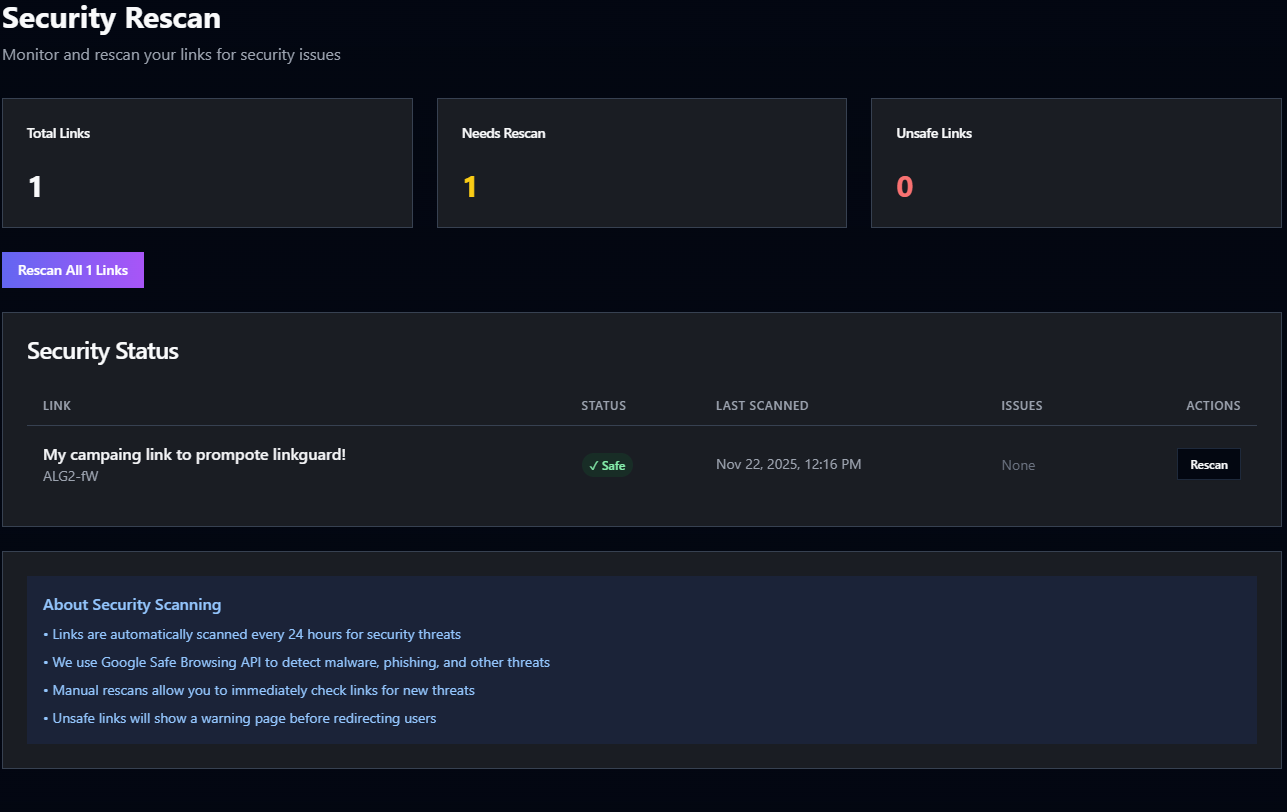The width and height of the screenshot is (1287, 812).
Task: Click the red Unsafe Links count
Action: click(904, 186)
